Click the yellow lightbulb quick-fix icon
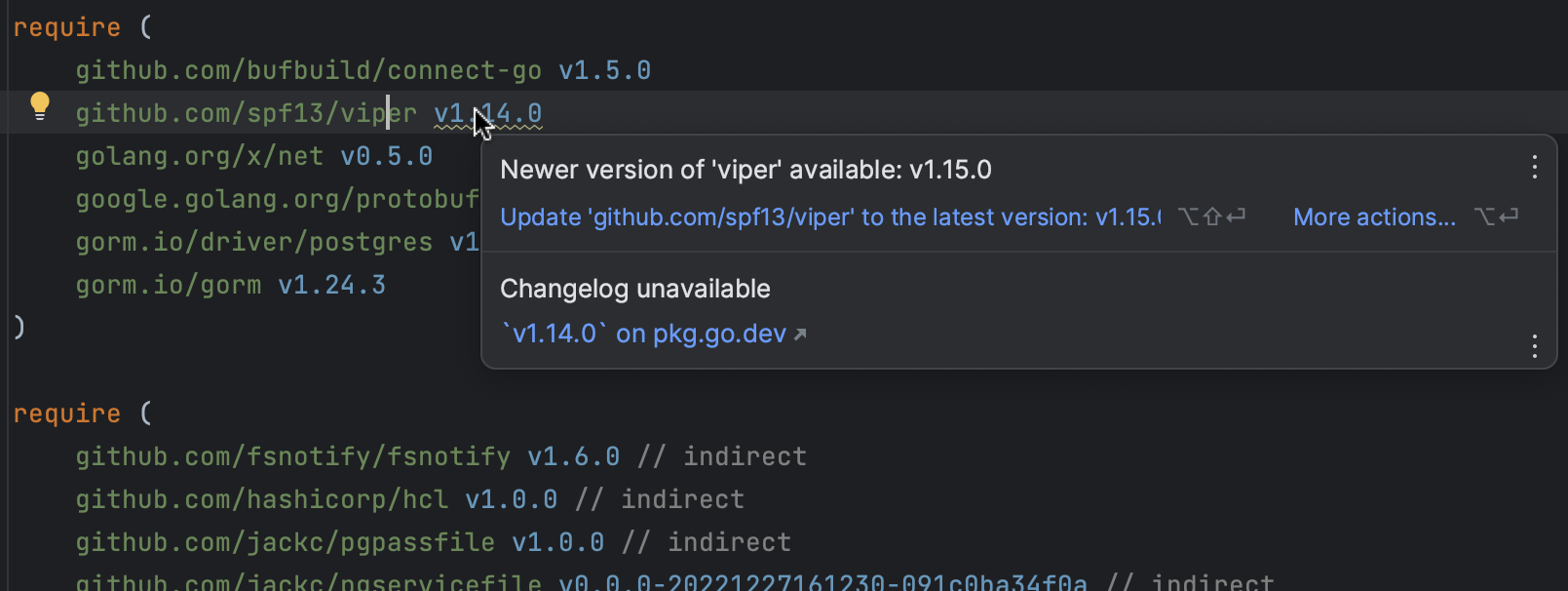The width and height of the screenshot is (1568, 591). coord(40,105)
